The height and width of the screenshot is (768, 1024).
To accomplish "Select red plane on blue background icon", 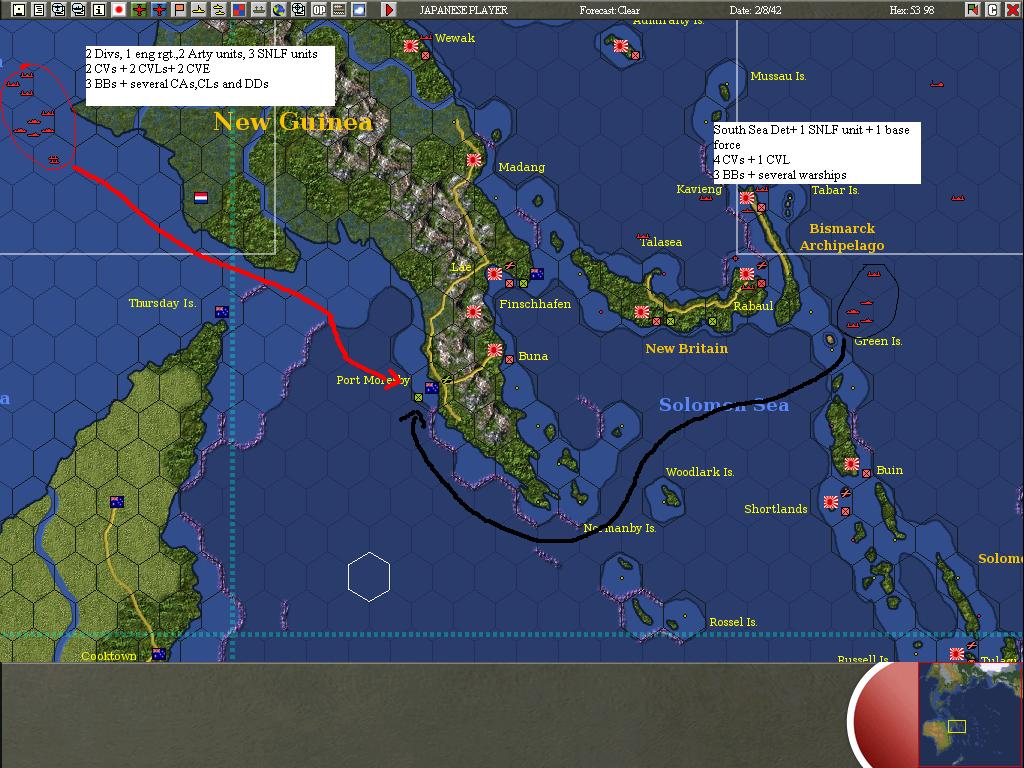I will (159, 10).
